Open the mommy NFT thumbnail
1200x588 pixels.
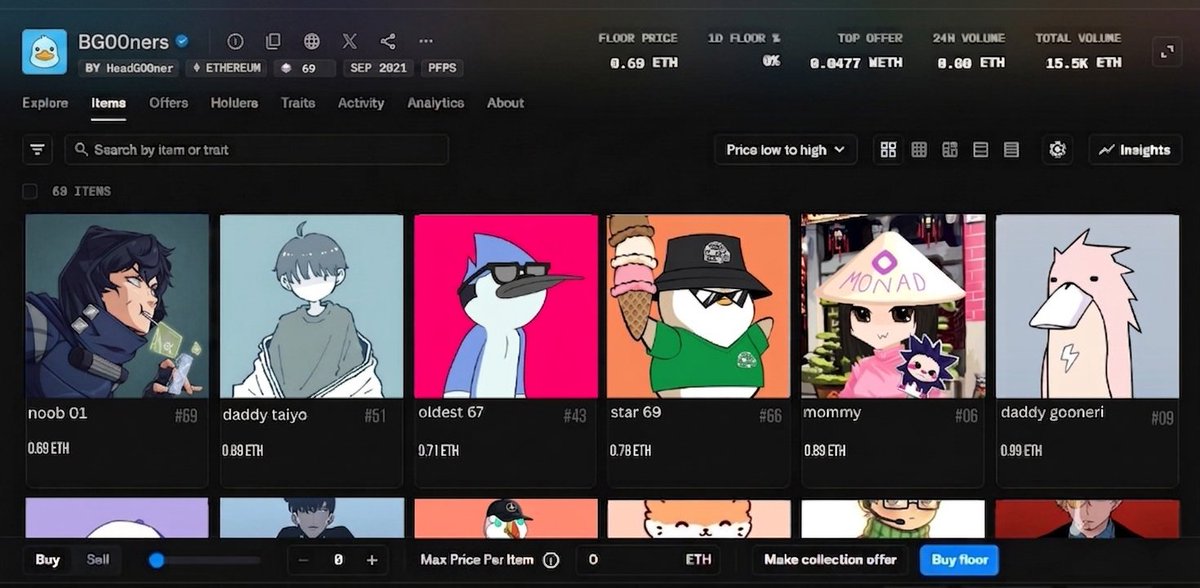click(x=893, y=306)
